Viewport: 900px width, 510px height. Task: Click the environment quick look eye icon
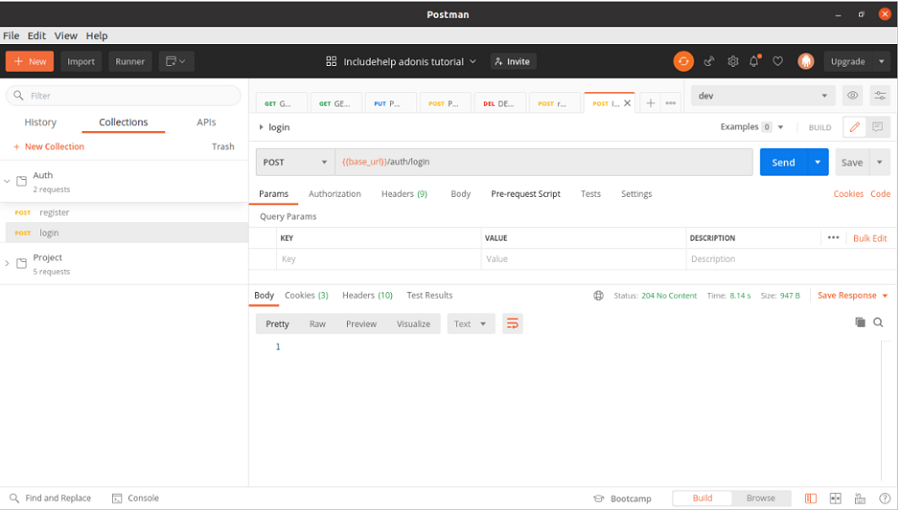pyautogui.click(x=852, y=96)
